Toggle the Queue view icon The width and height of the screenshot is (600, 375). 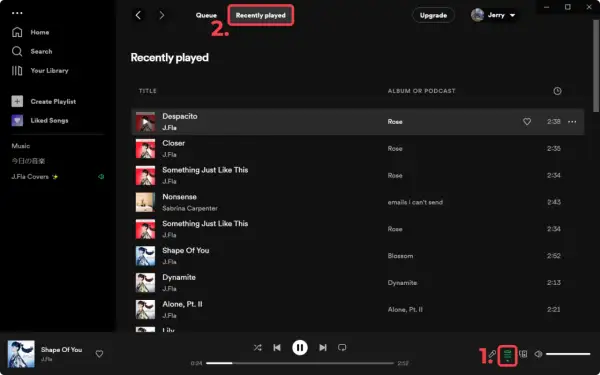508,355
